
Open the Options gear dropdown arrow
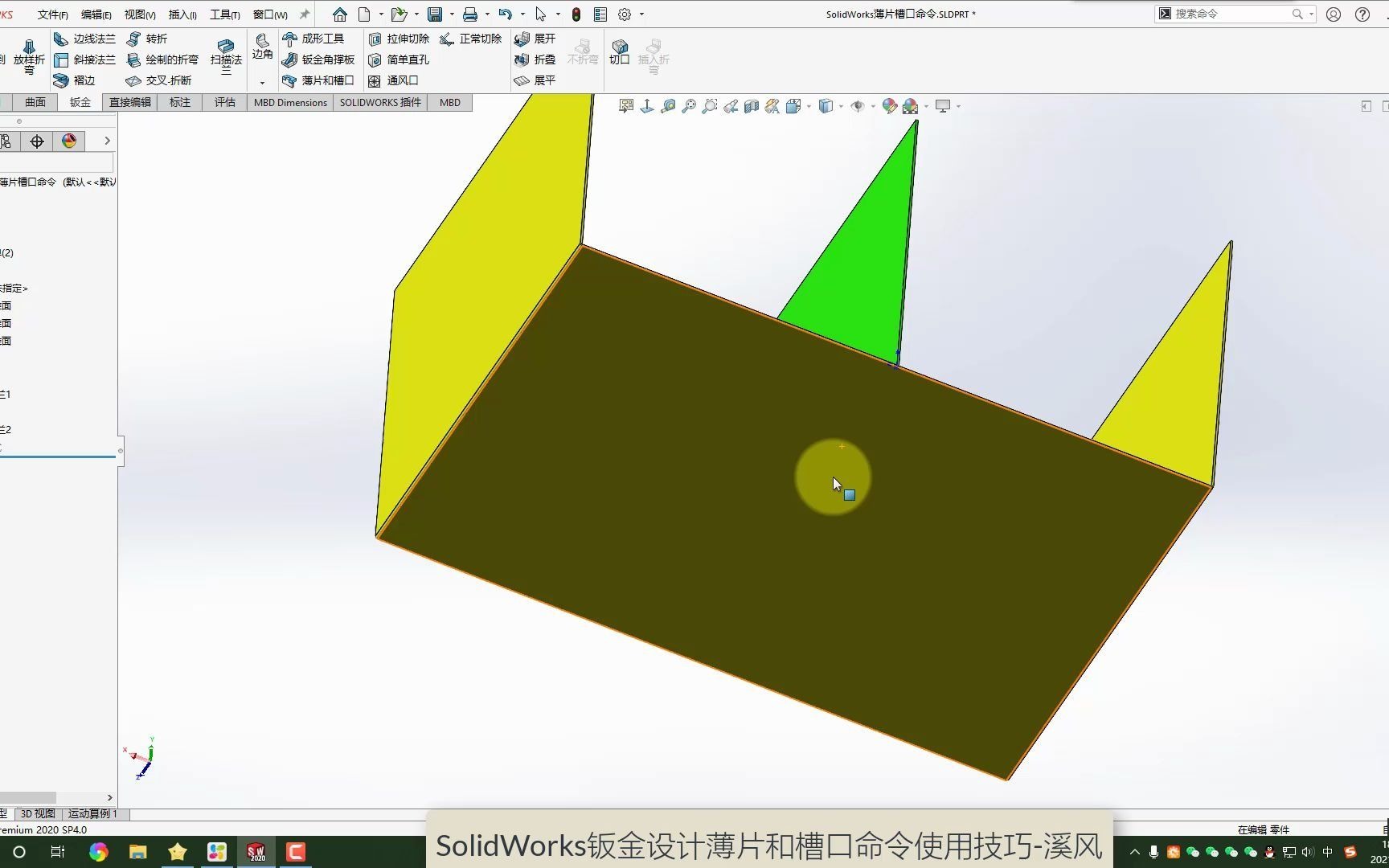pyautogui.click(x=641, y=14)
